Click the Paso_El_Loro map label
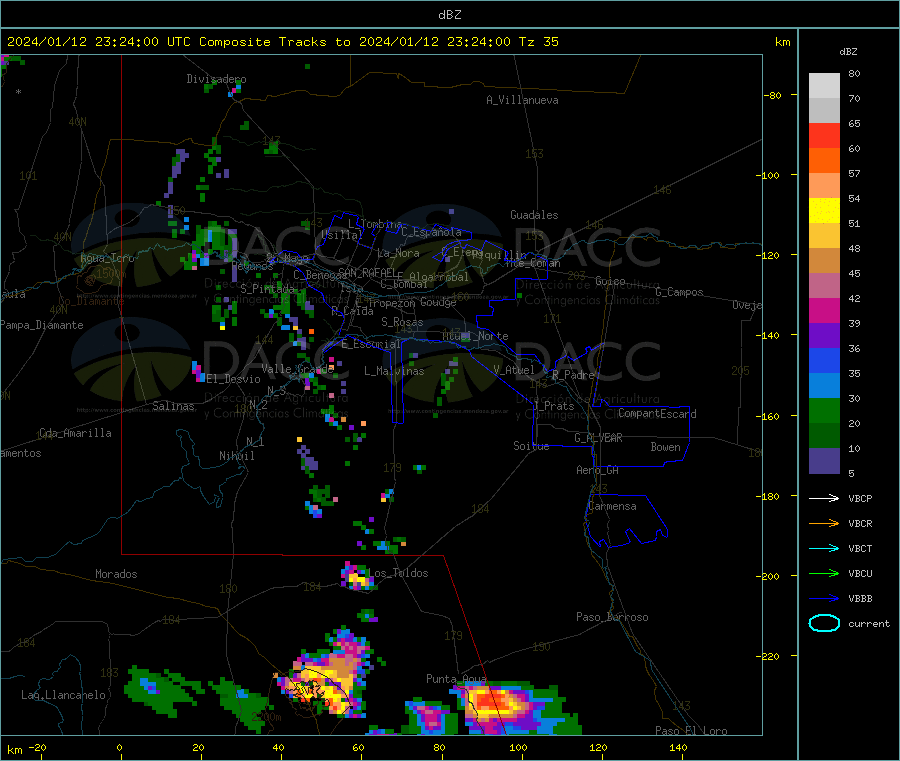Screen dimensions: 900x761 [x=691, y=731]
